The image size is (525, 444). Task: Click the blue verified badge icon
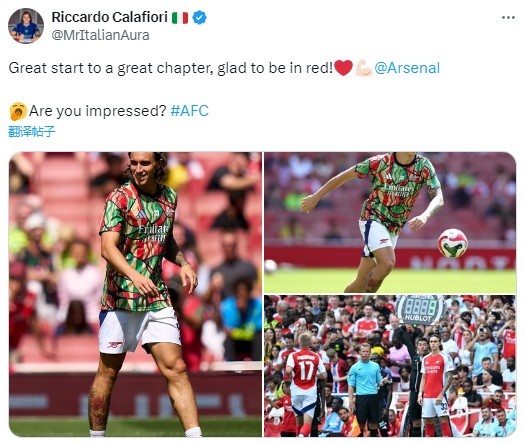click(200, 17)
